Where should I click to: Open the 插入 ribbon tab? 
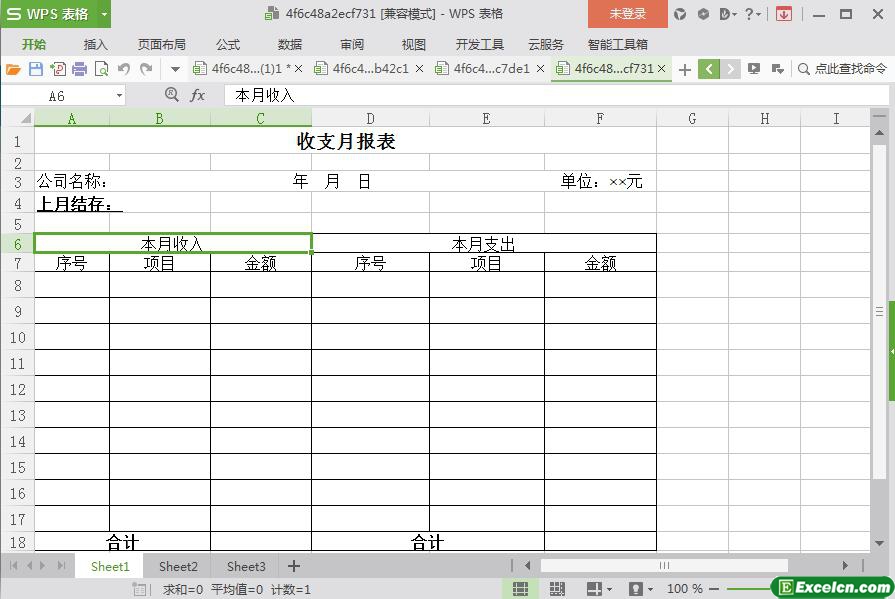click(95, 45)
